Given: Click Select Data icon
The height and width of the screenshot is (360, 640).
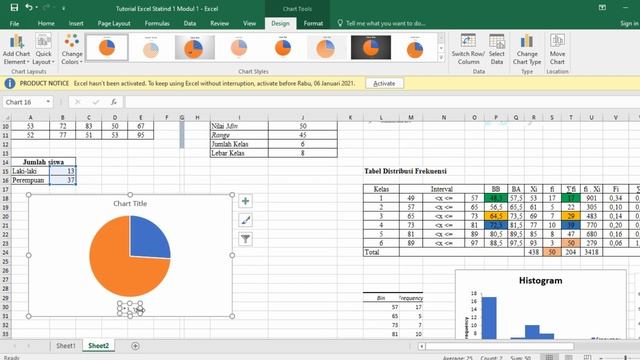Looking at the screenshot, I should [x=497, y=49].
